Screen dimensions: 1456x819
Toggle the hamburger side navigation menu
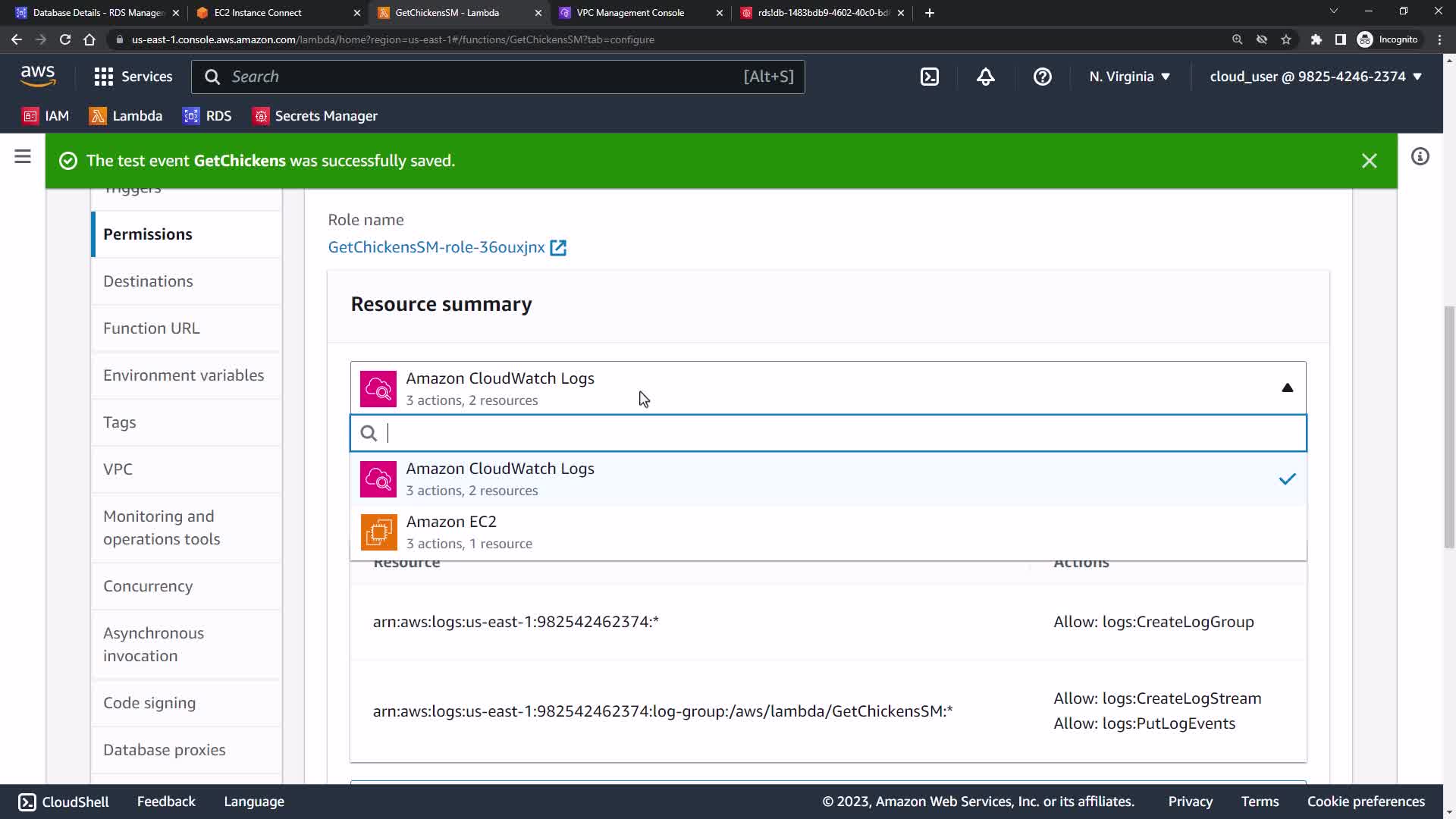[x=23, y=157]
